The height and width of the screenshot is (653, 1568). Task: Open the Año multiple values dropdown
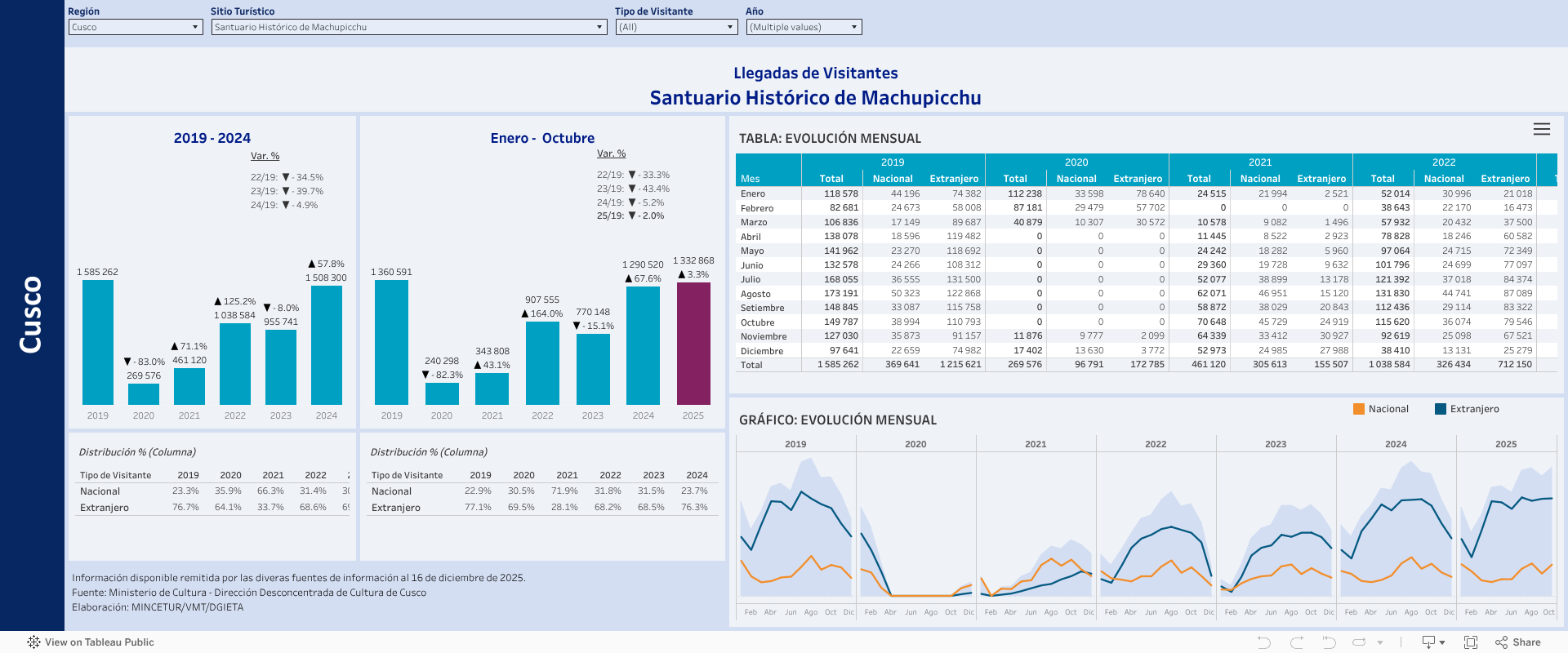tap(804, 27)
